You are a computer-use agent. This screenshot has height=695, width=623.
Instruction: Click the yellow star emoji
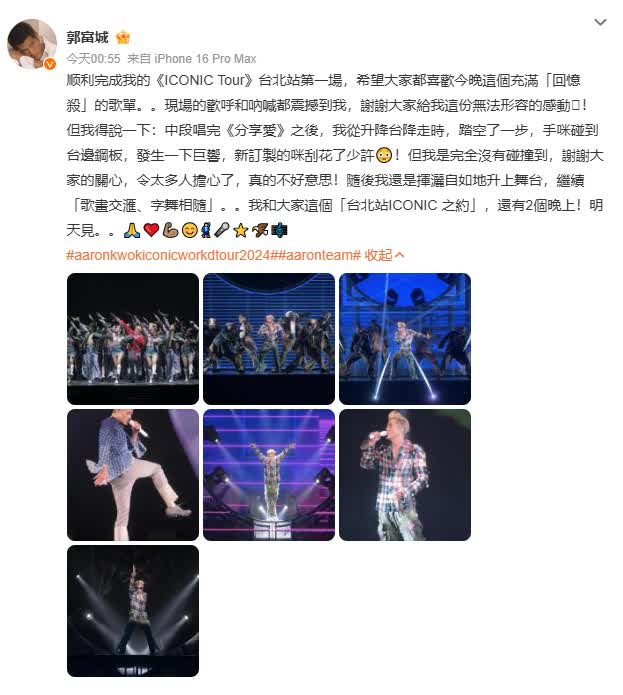click(241, 230)
